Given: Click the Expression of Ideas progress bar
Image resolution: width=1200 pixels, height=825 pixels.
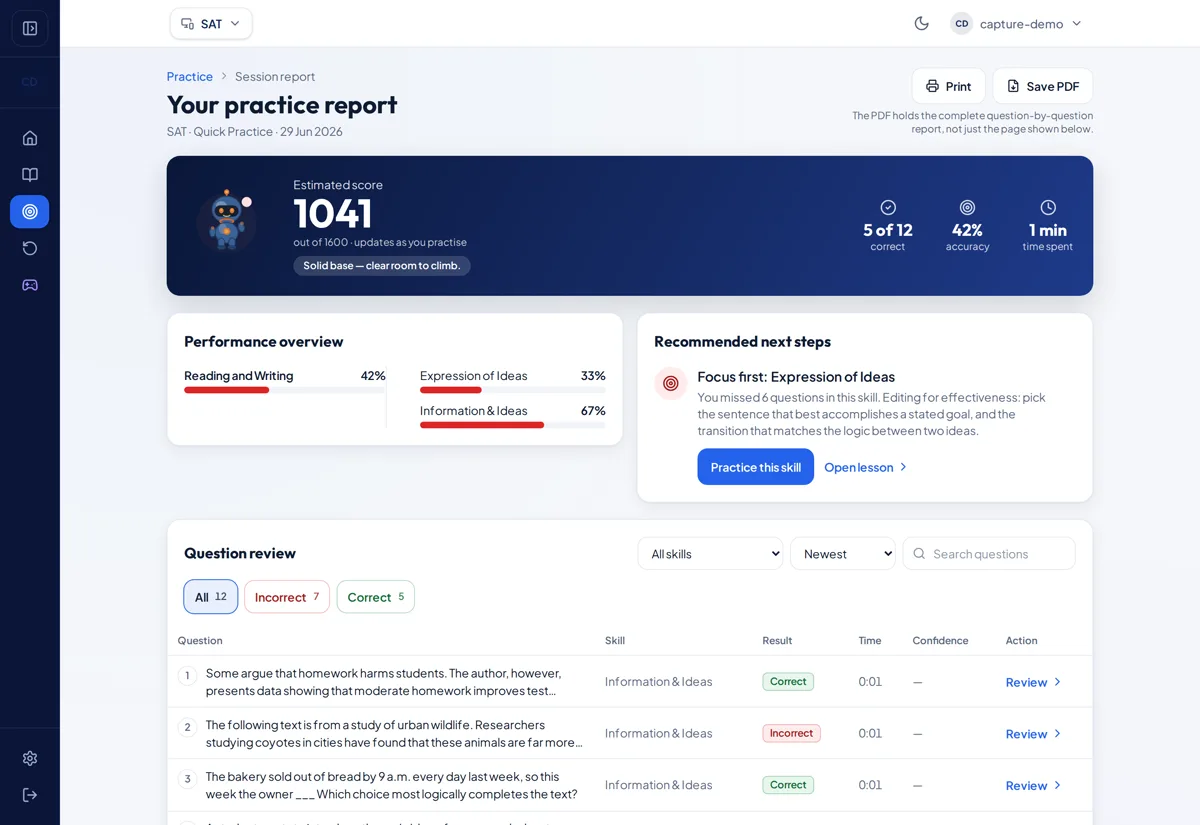Looking at the screenshot, I should click(512, 390).
